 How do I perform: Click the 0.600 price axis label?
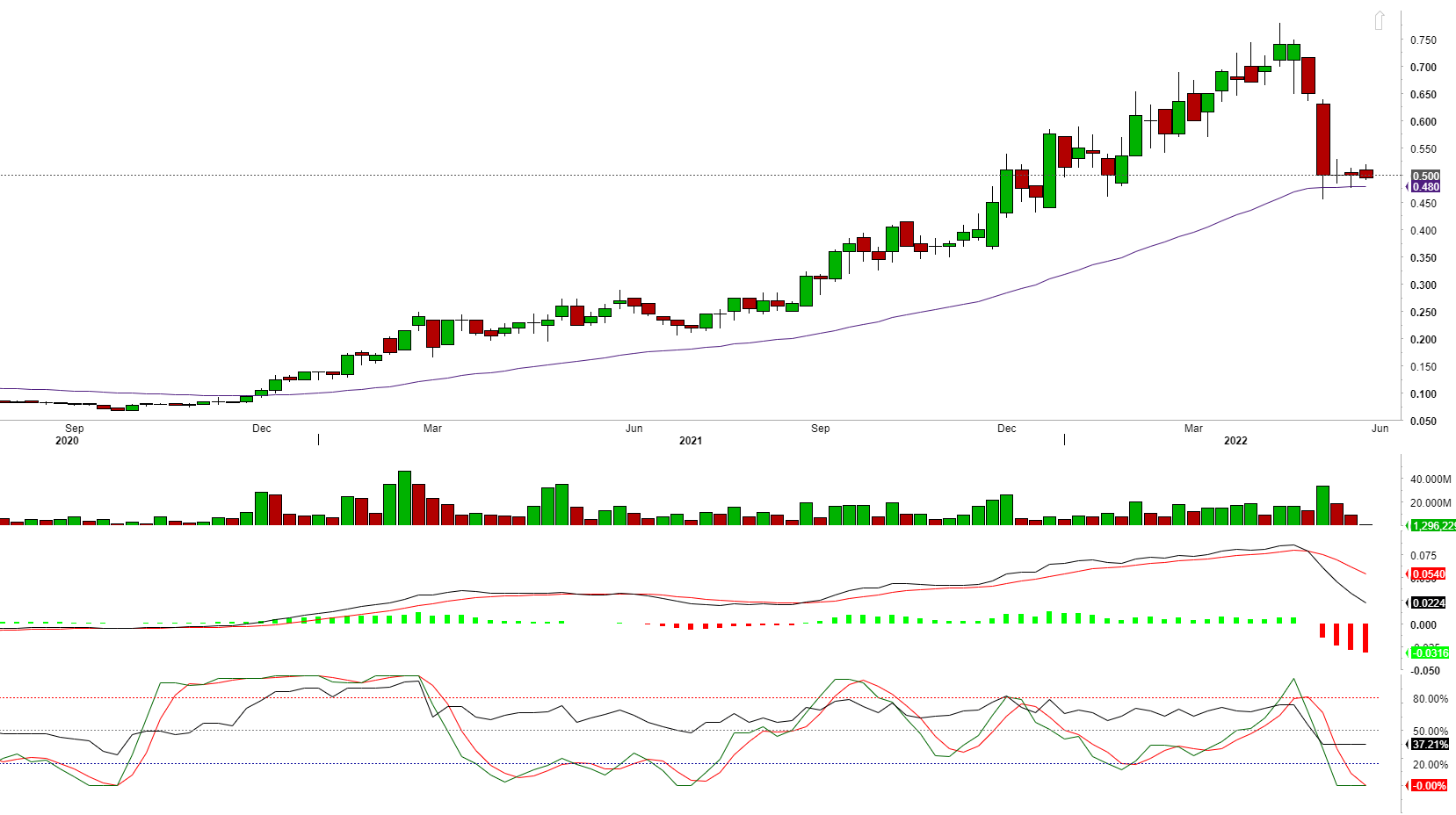point(1423,122)
